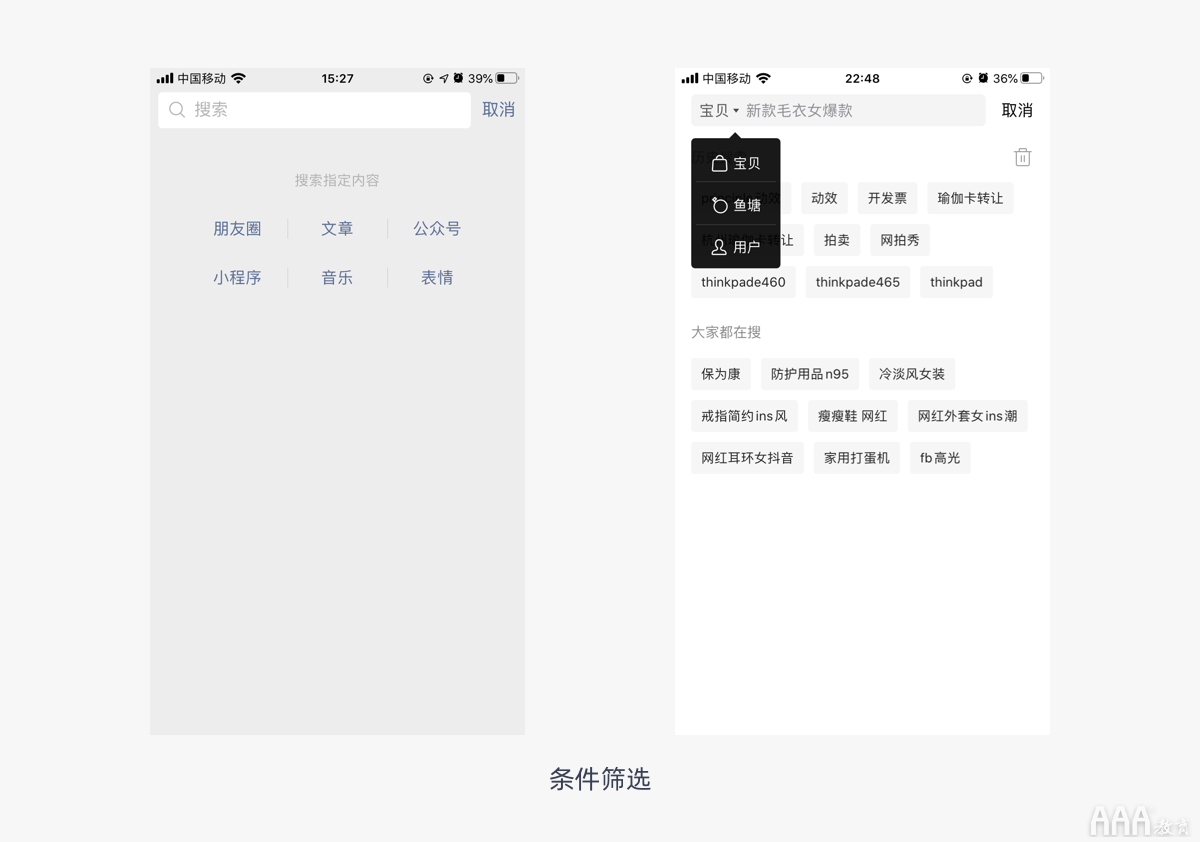Filter search by 小程序
The height and width of the screenshot is (842, 1200).
[237, 278]
